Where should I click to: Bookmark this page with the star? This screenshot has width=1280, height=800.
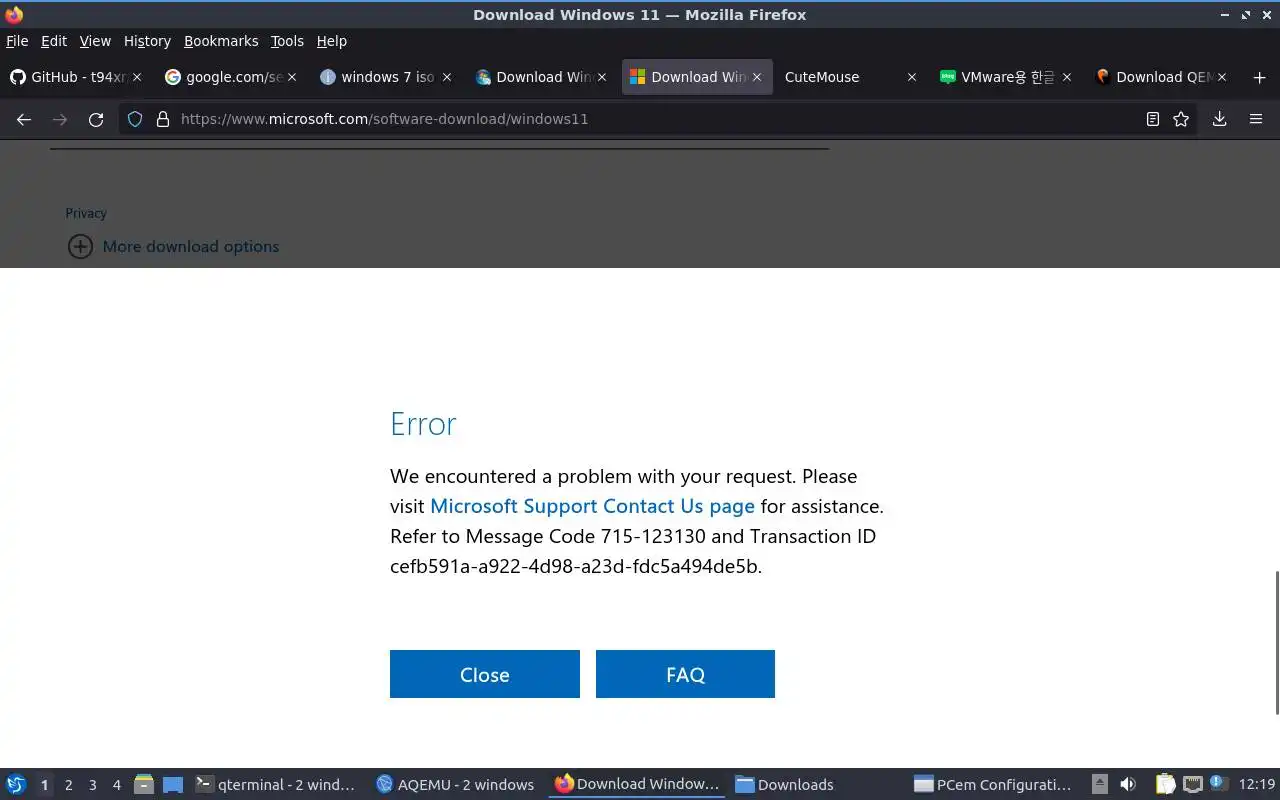[1181, 119]
